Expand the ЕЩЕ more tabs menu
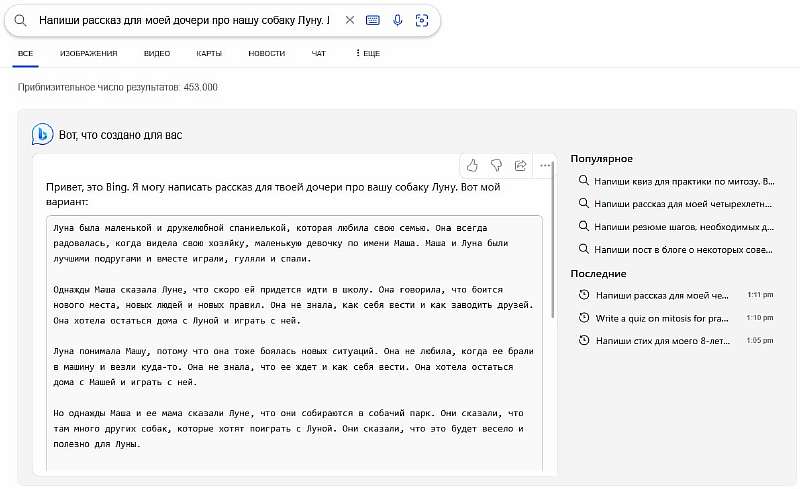The image size is (800, 489). click(x=367, y=53)
